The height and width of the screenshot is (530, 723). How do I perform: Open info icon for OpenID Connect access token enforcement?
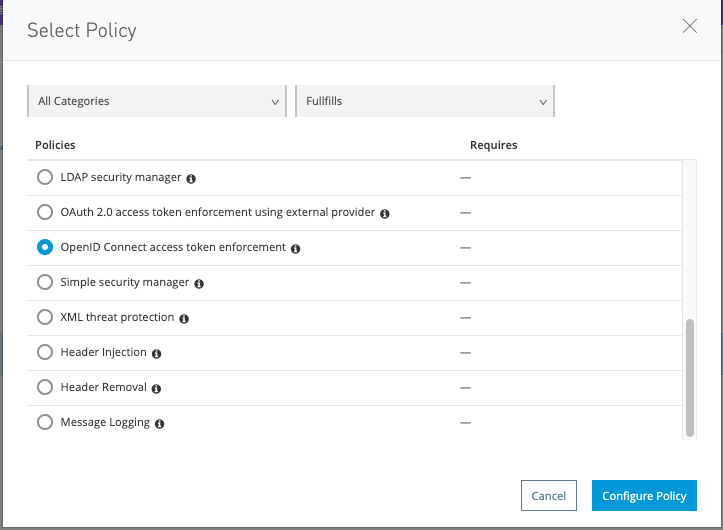click(x=295, y=248)
